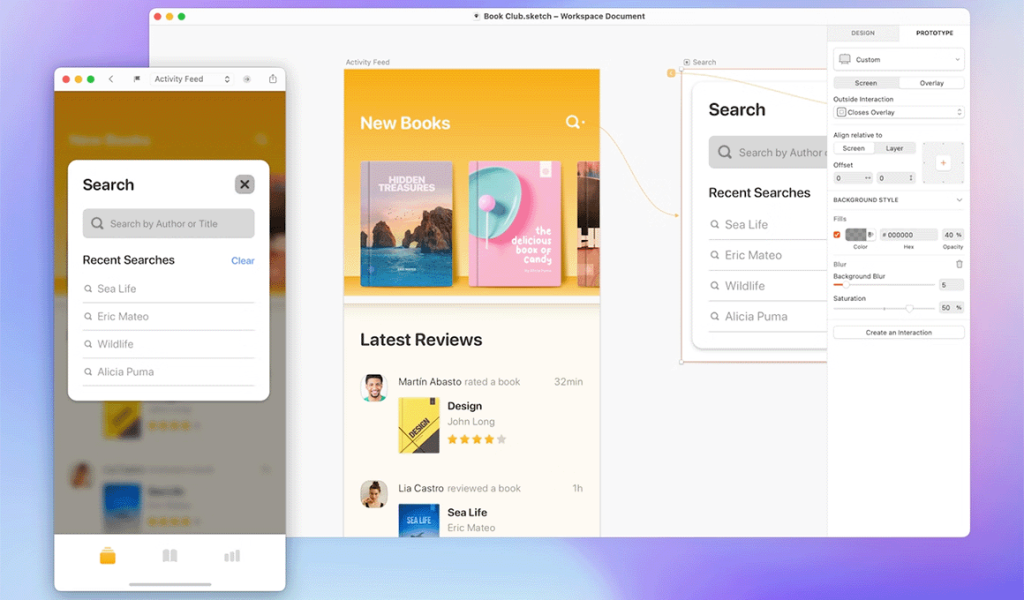Screen dimensions: 1024x600
Task: Toggle the Fills checkbox in Background Style
Action: coord(837,234)
